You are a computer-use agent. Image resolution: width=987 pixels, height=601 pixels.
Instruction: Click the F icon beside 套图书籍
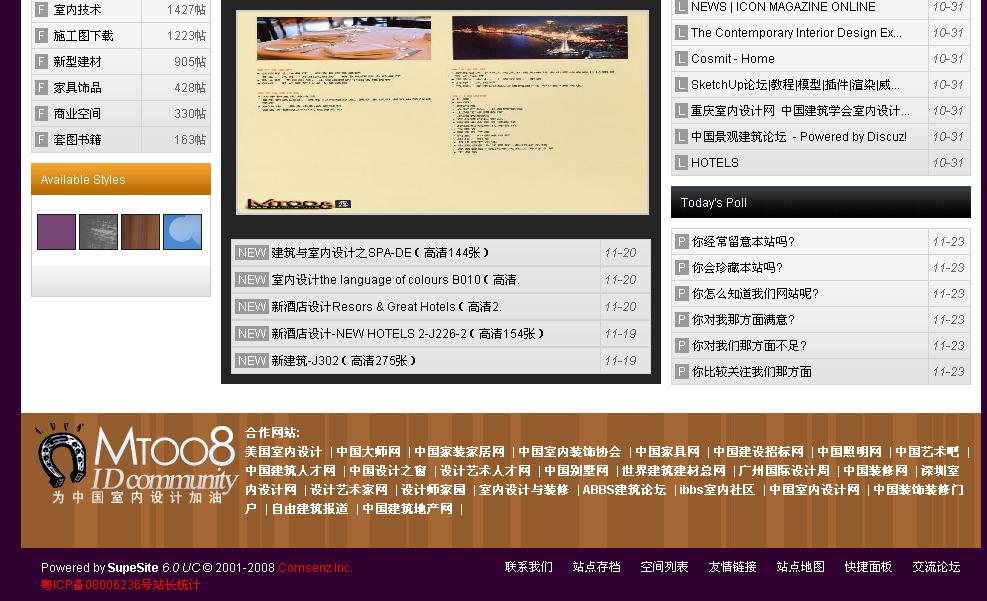(41, 139)
